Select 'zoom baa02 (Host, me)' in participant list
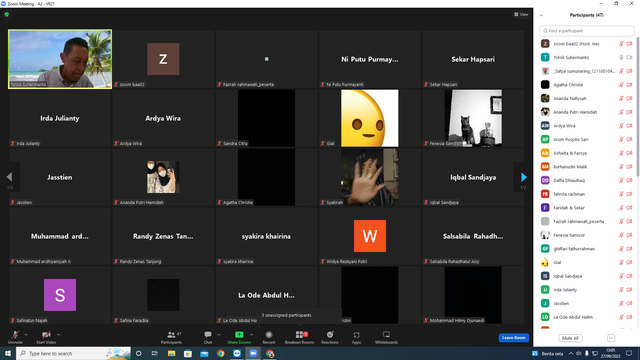The image size is (640, 360). (587, 44)
